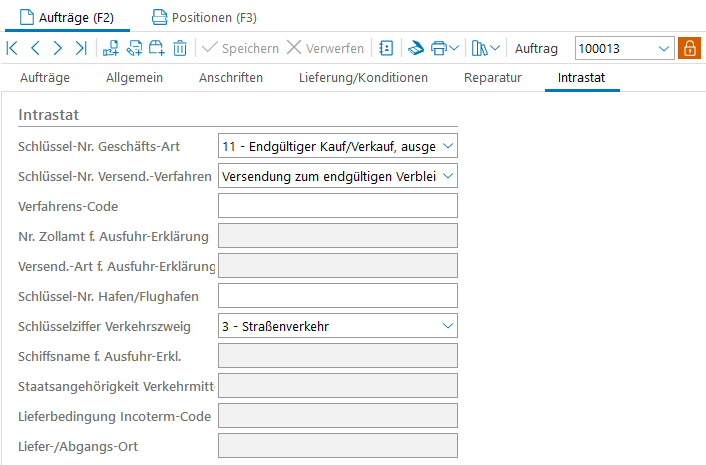Image resolution: width=706 pixels, height=465 pixels.
Task: Click the orange lock icon
Action: pyautogui.click(x=689, y=48)
